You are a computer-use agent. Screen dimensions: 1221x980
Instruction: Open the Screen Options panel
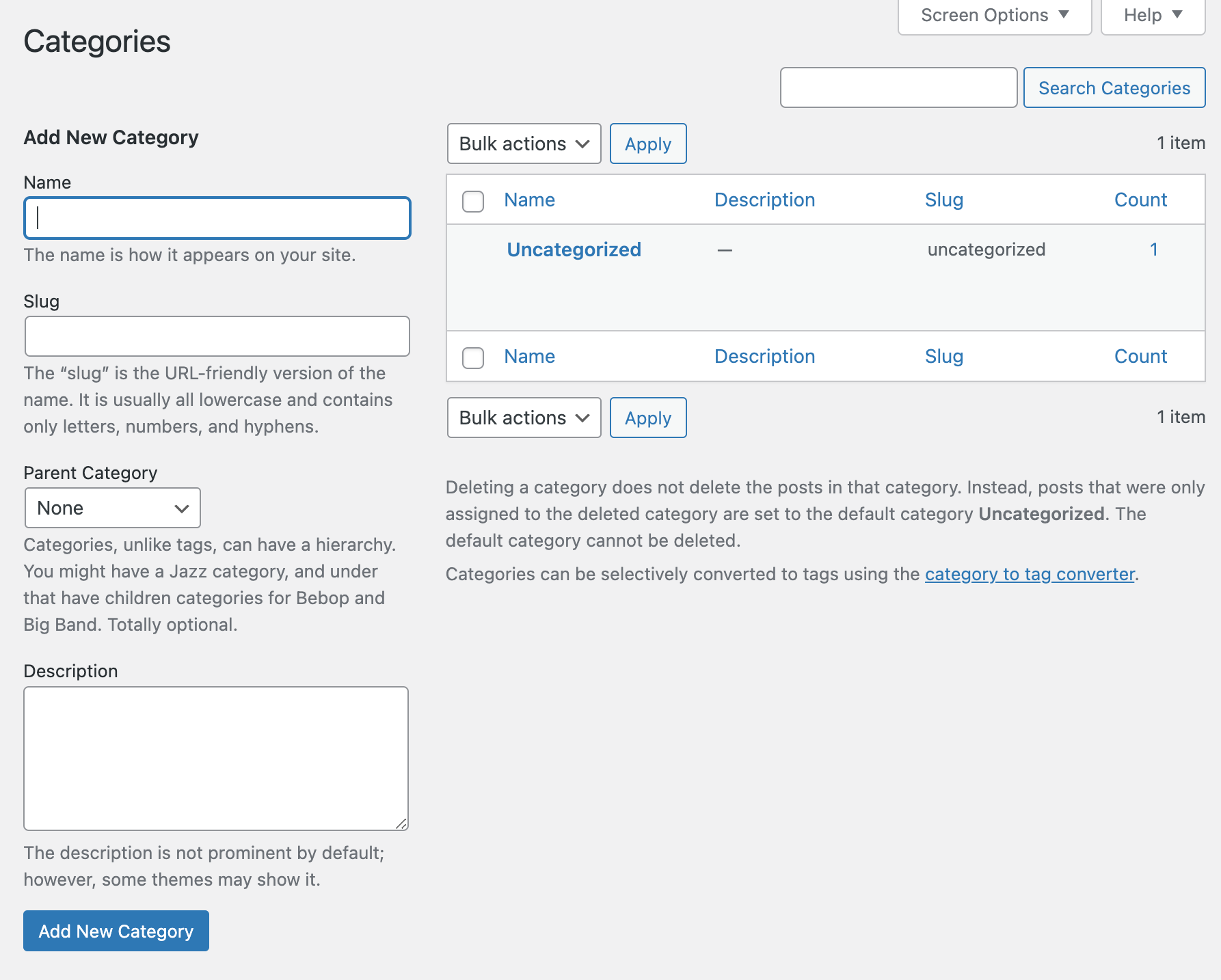995,16
